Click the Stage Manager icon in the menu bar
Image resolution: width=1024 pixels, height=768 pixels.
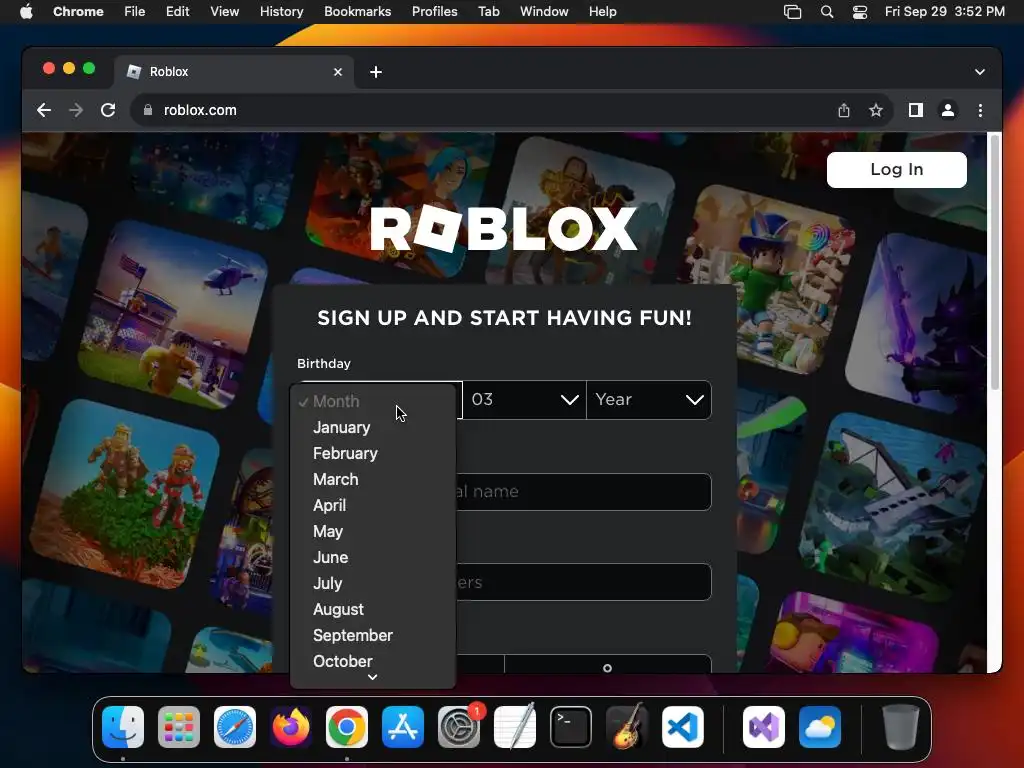(792, 12)
